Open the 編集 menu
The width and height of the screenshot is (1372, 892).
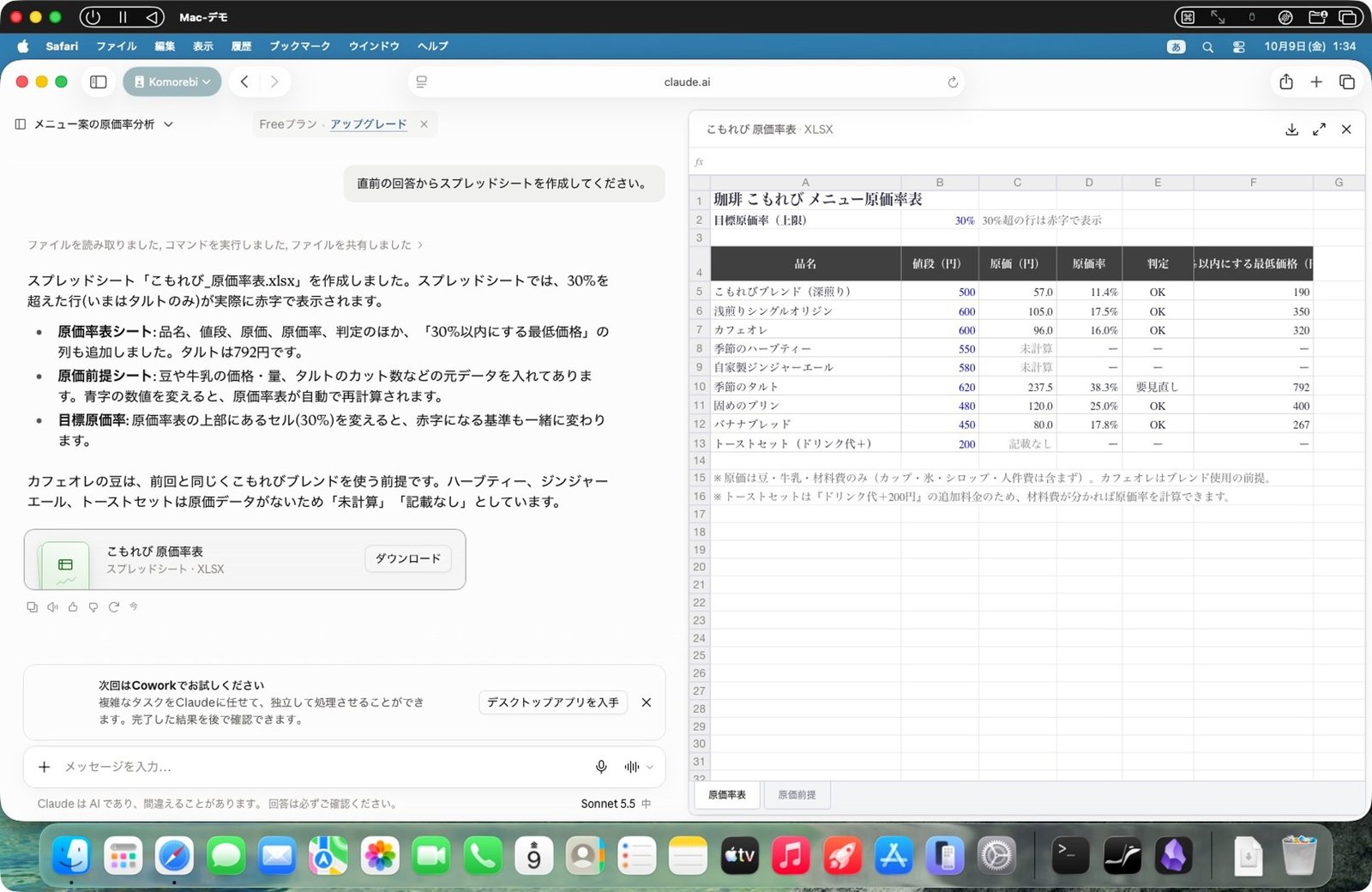pyautogui.click(x=165, y=46)
